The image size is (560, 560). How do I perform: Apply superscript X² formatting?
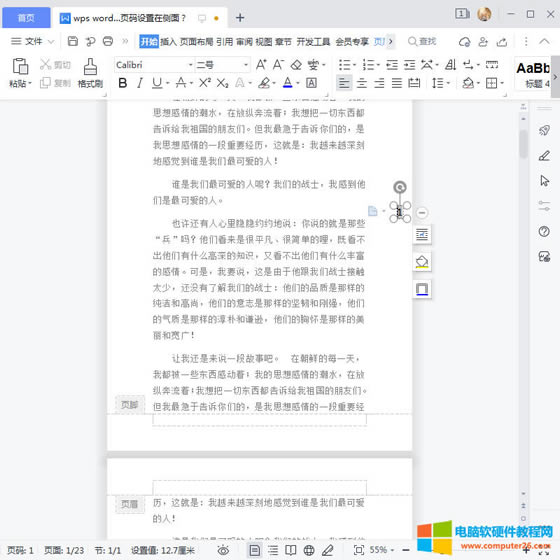coord(205,83)
